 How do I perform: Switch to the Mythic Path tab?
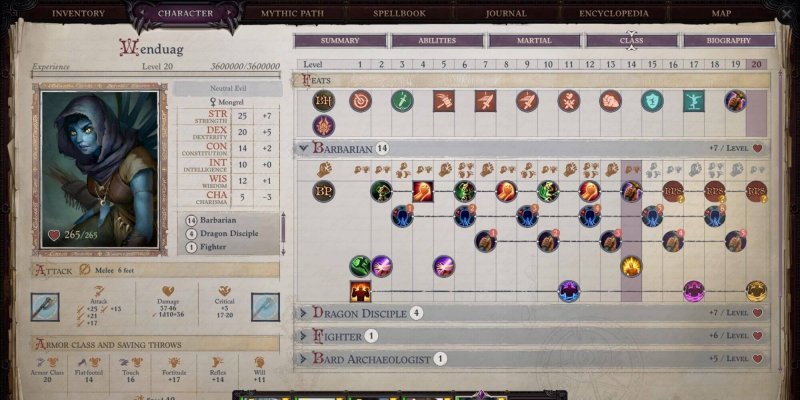tap(292, 13)
